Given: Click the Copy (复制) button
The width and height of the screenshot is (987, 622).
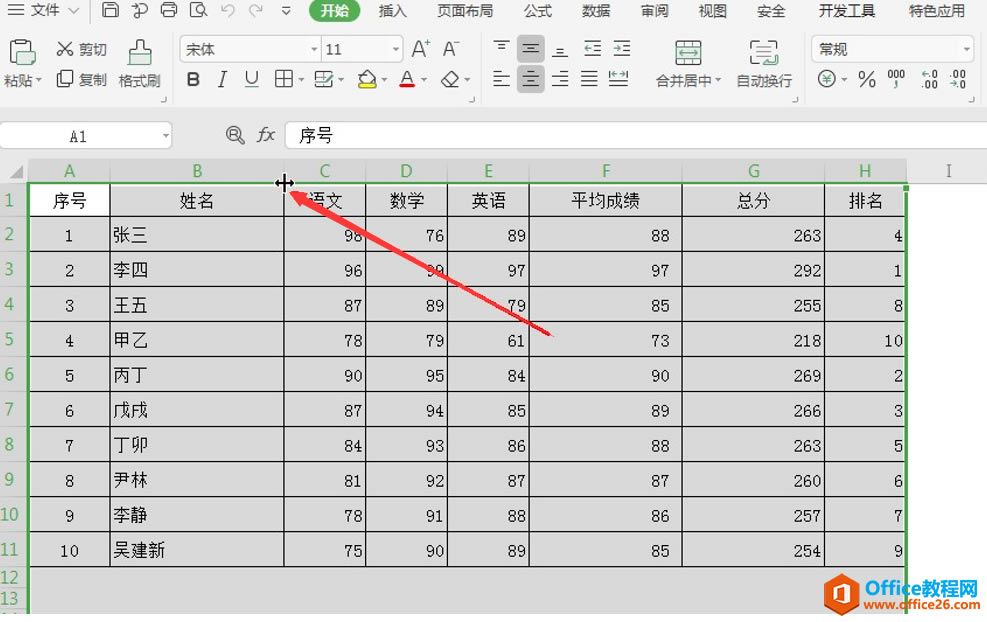Looking at the screenshot, I should pos(82,79).
